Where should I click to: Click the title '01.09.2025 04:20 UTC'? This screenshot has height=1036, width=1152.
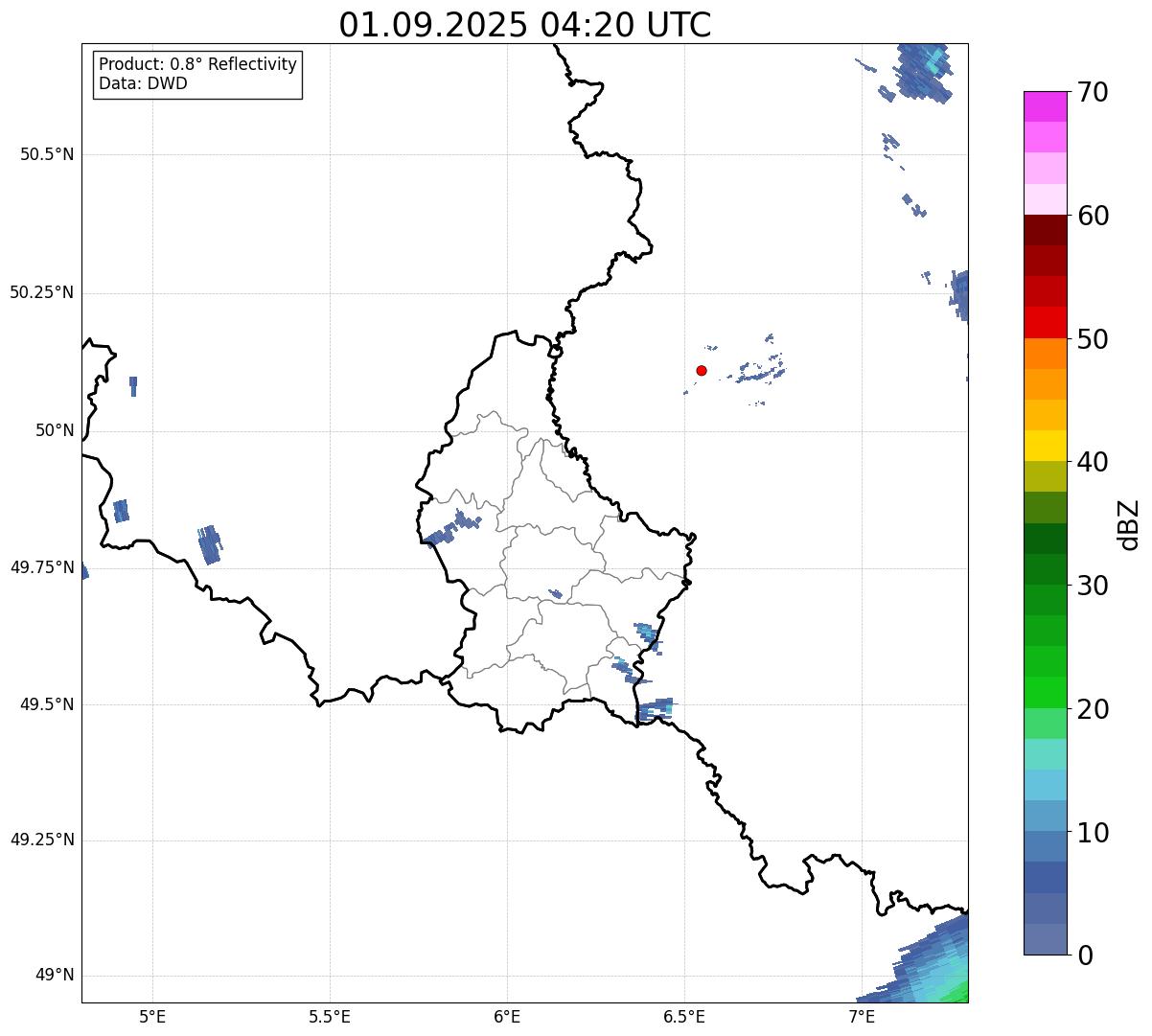click(x=525, y=25)
